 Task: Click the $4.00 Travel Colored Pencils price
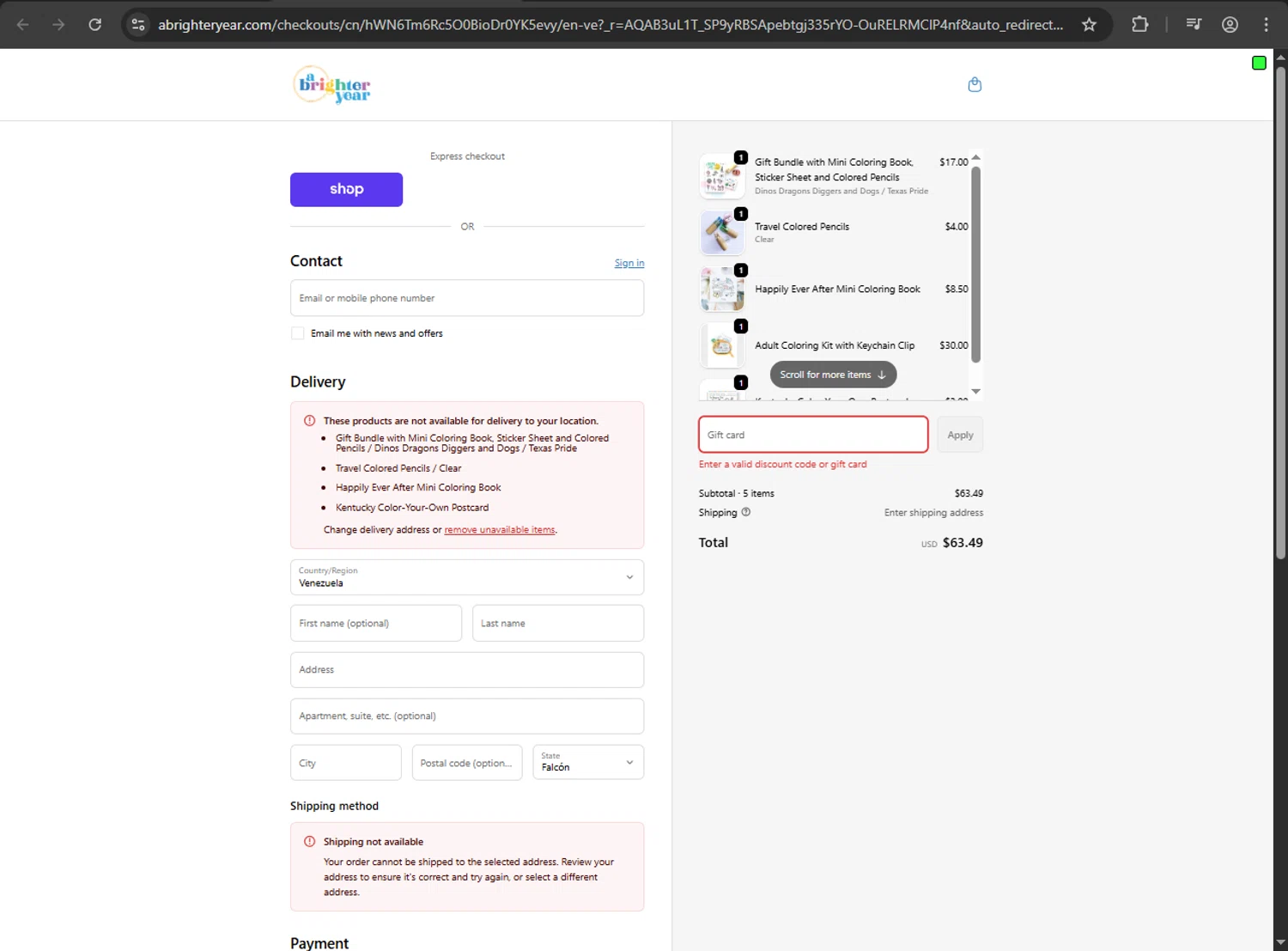tap(956, 227)
